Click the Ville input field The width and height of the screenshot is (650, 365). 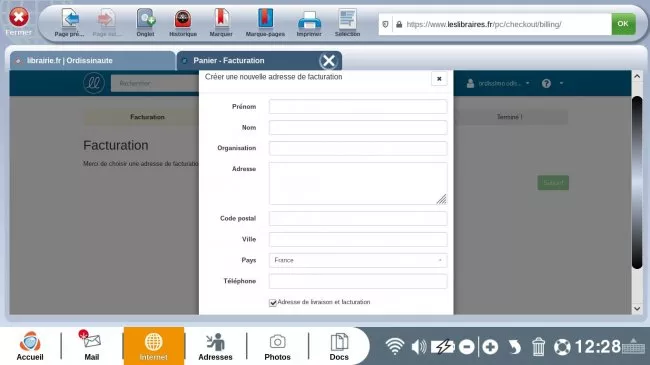[358, 239]
